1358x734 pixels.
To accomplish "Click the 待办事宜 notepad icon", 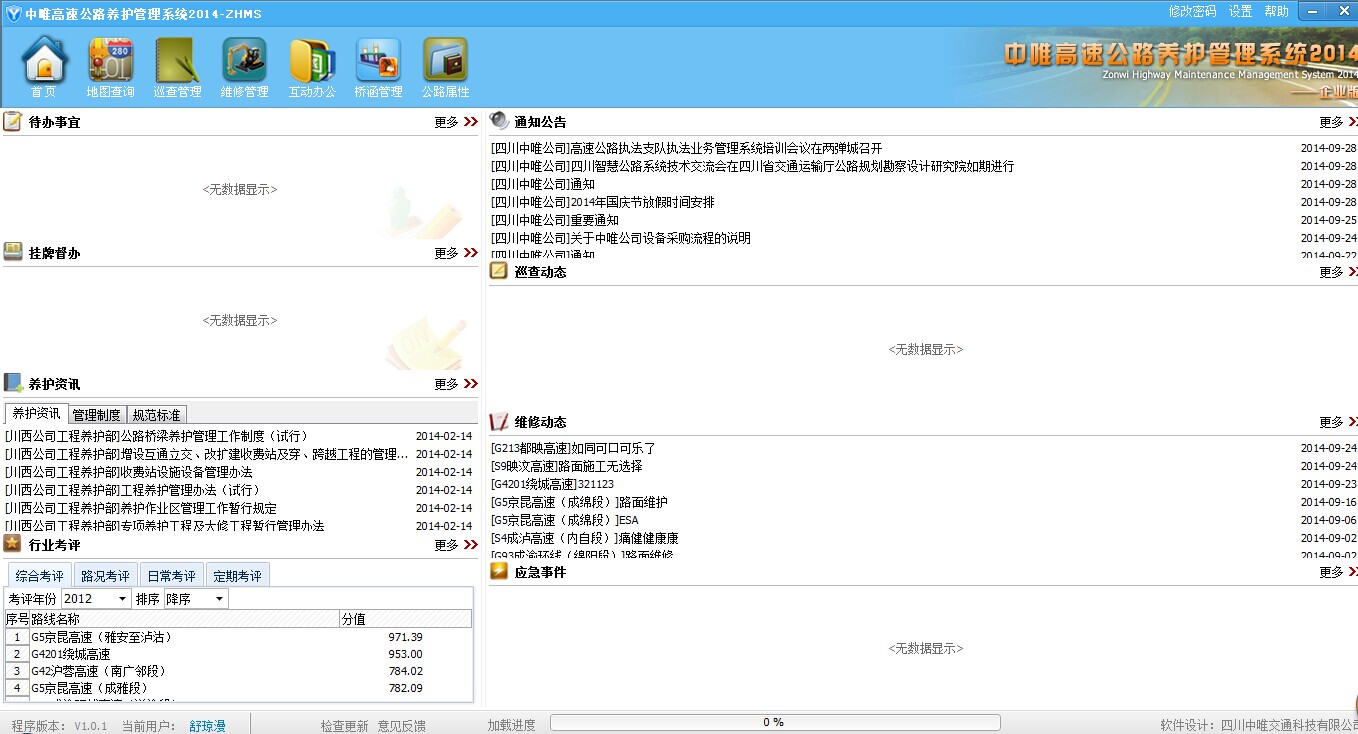I will coord(13,122).
